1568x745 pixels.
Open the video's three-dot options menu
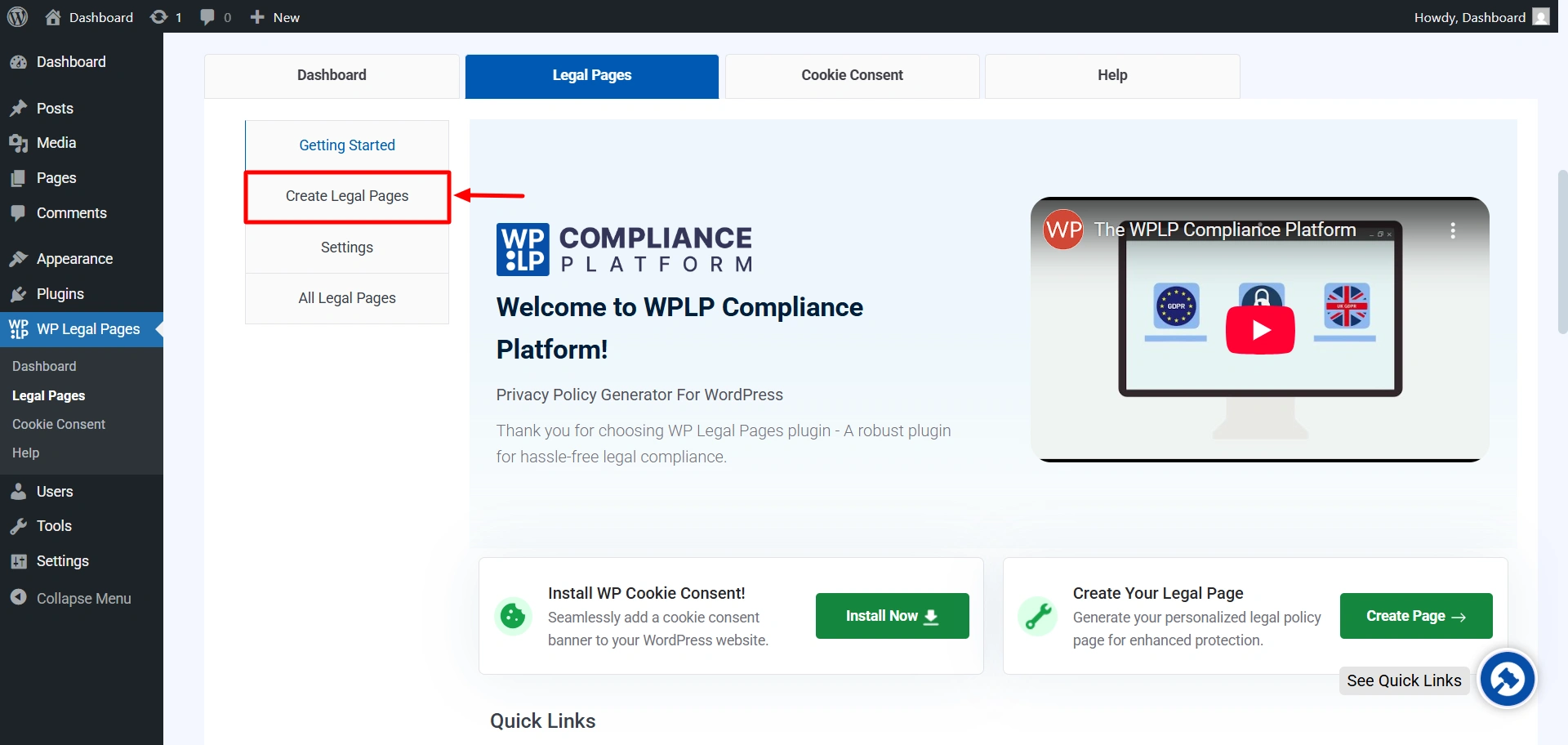click(x=1452, y=230)
